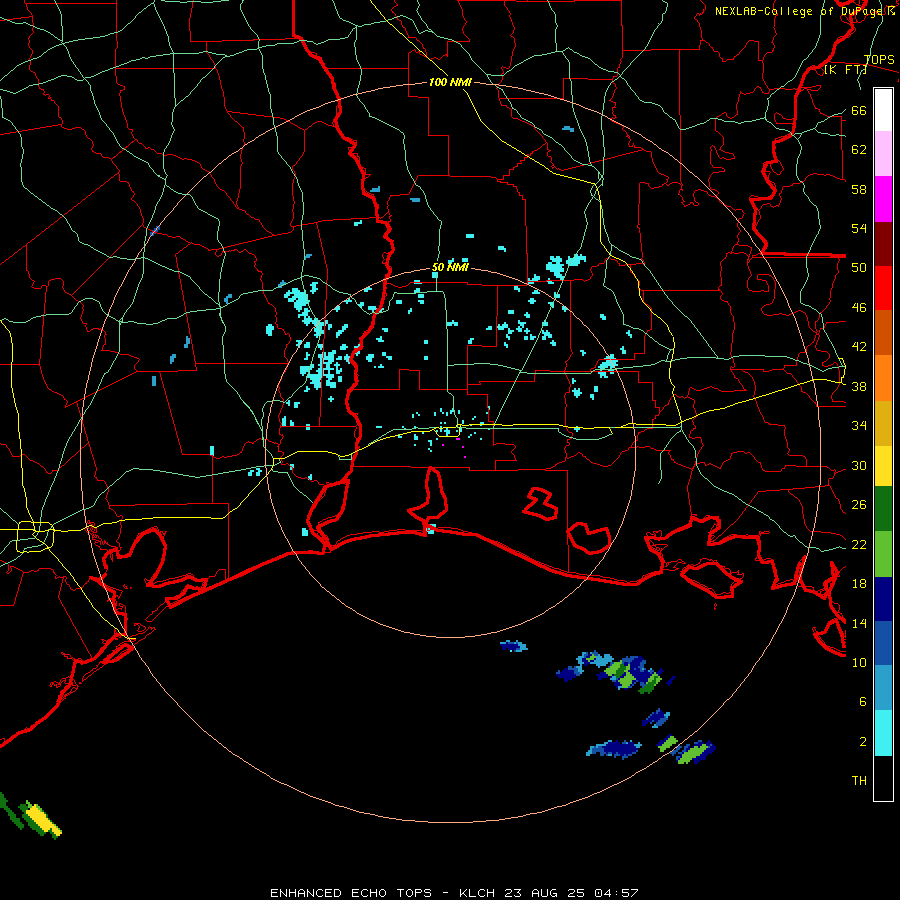Select the 34 value on legend scale
The image size is (900, 900).
859,426
